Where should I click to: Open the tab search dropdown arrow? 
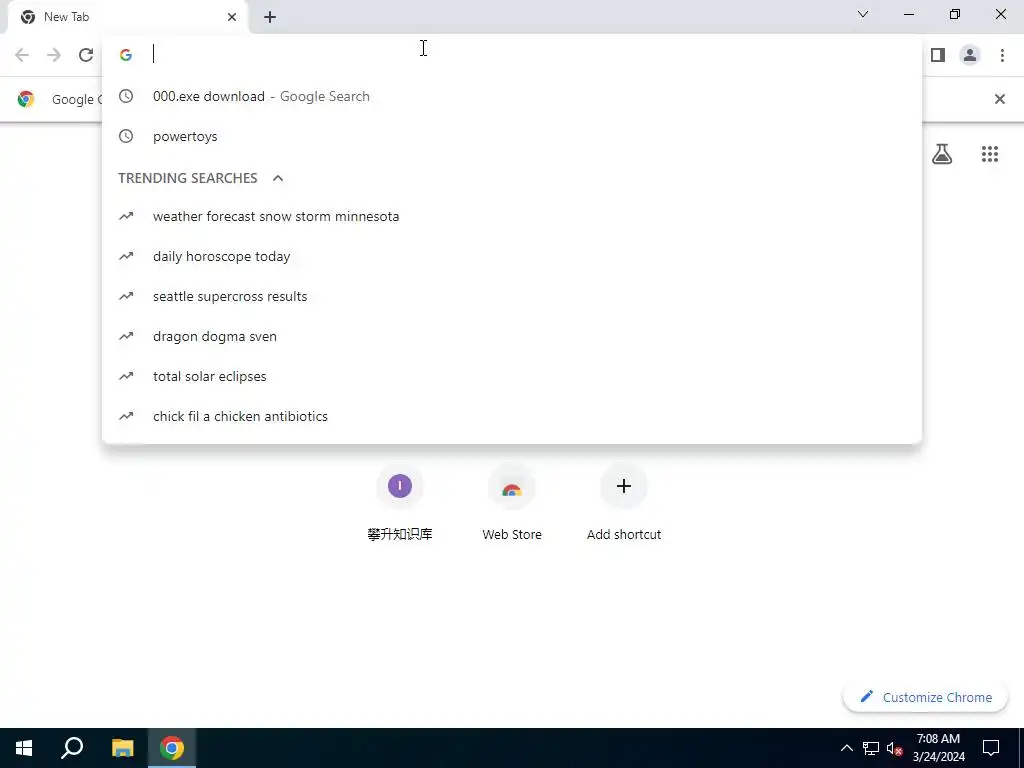click(863, 14)
